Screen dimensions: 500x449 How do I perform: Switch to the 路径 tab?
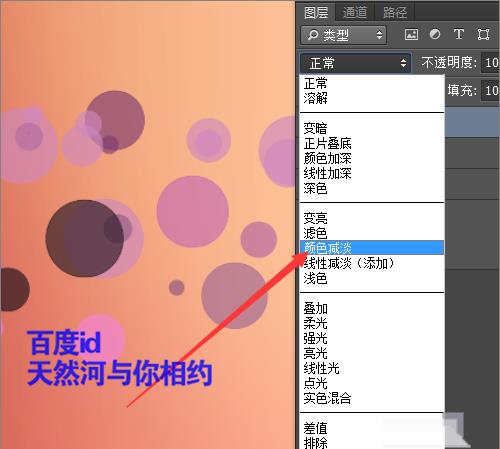tap(394, 13)
